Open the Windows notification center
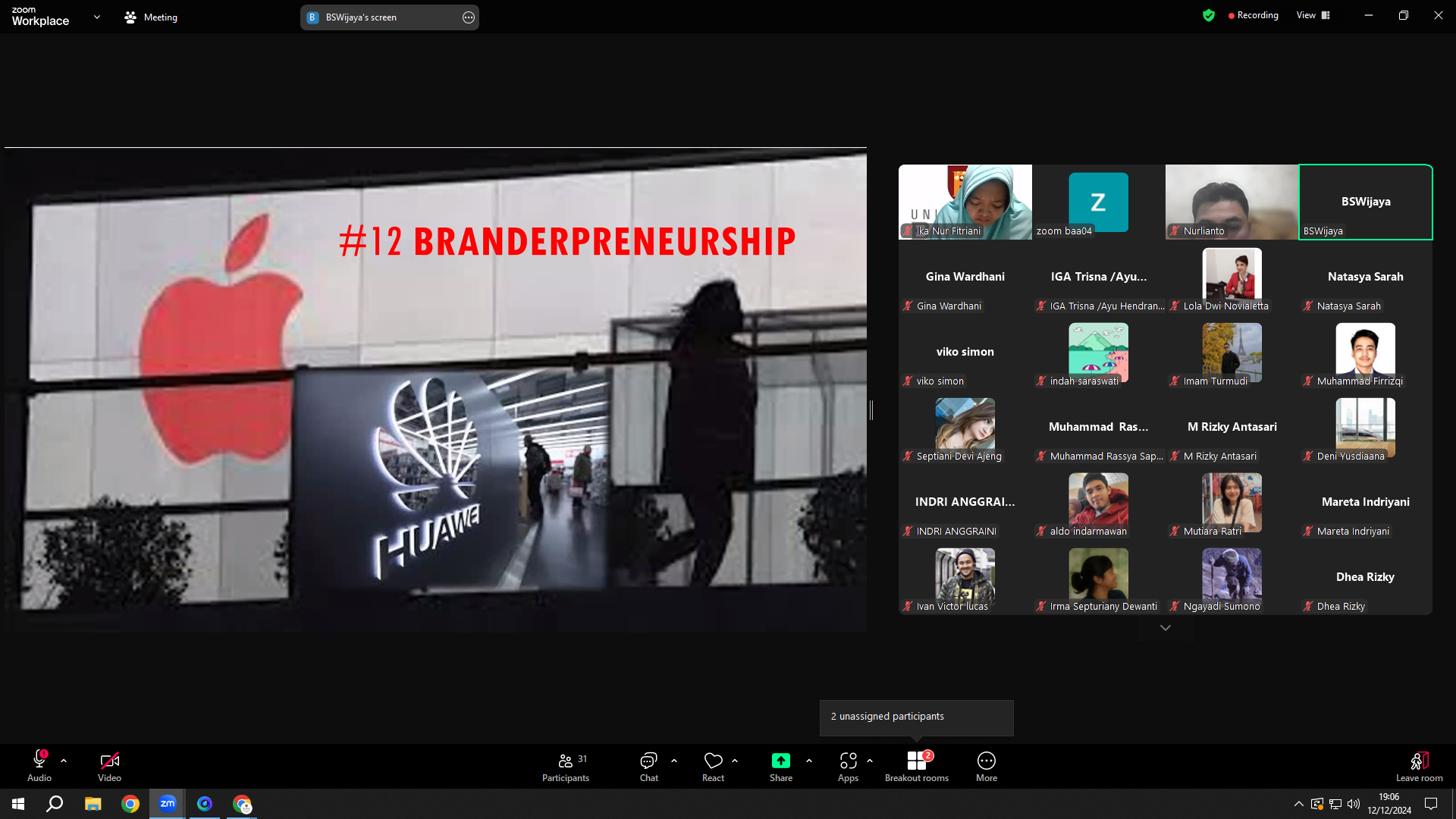This screenshot has height=819, width=1456. (1431, 804)
